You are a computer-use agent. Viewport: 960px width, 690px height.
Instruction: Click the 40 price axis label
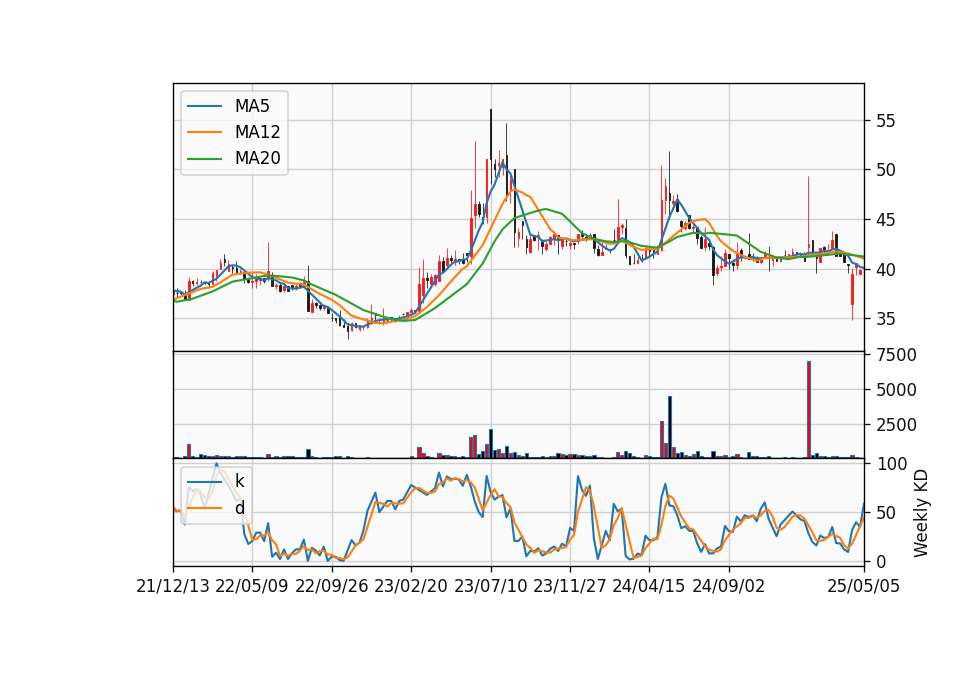click(x=885, y=269)
